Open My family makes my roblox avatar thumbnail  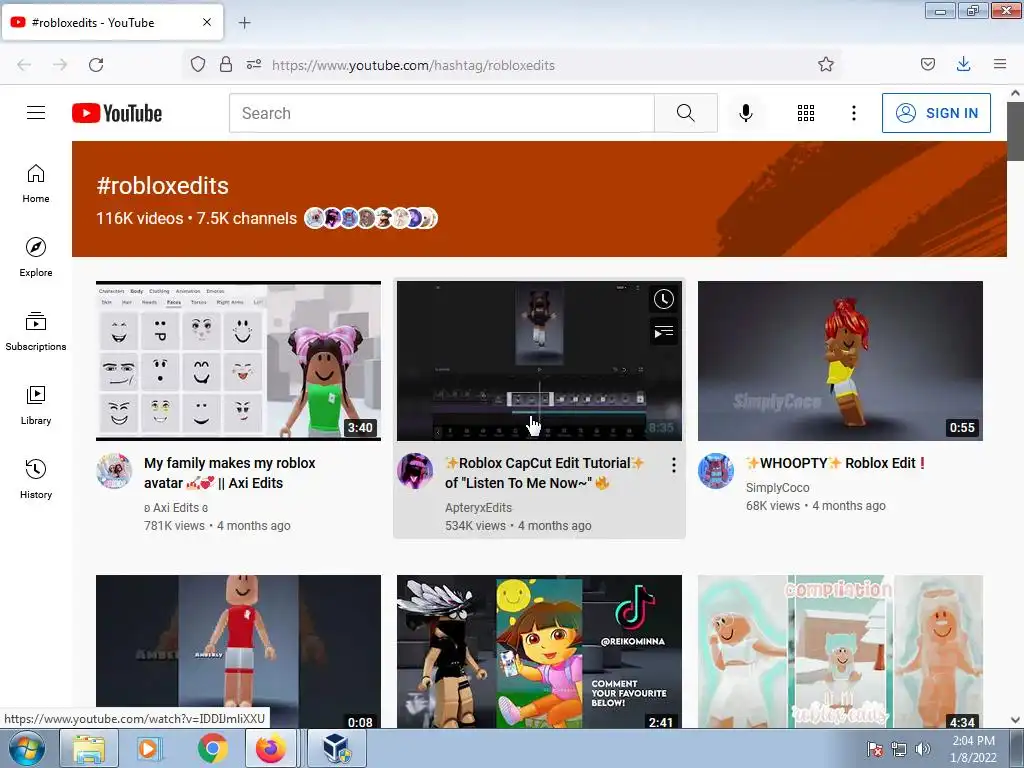click(x=238, y=361)
